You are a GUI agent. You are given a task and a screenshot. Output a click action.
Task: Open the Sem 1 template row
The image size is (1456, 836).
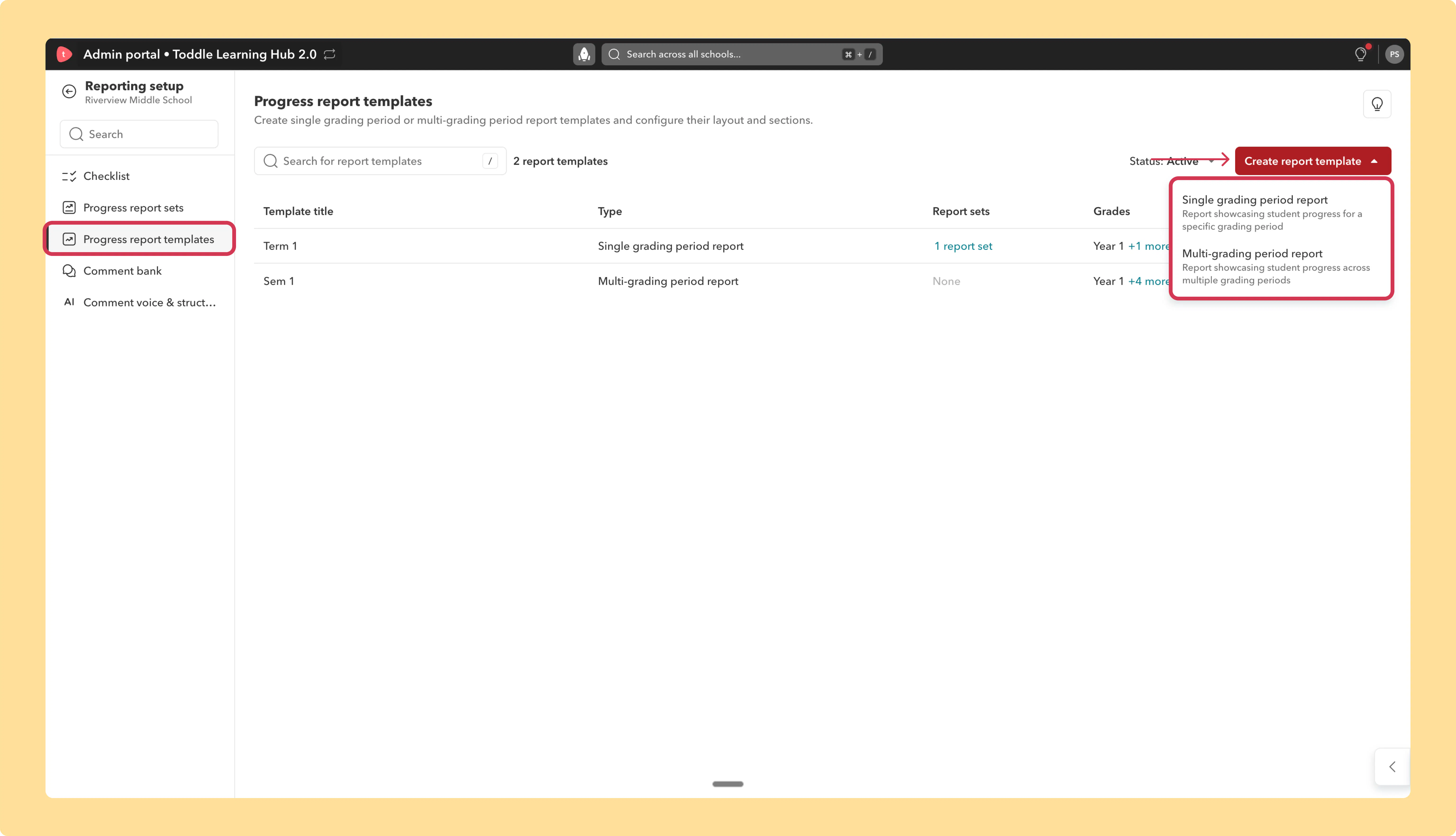(x=712, y=281)
